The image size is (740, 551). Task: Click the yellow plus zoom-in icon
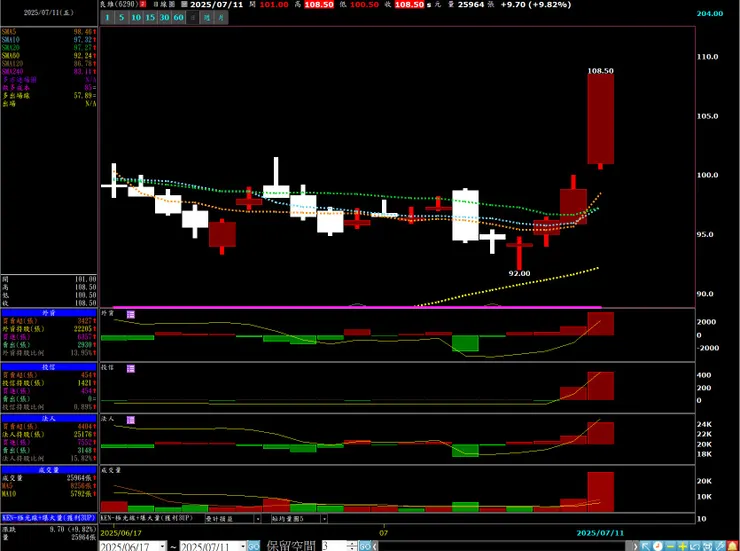(682, 546)
